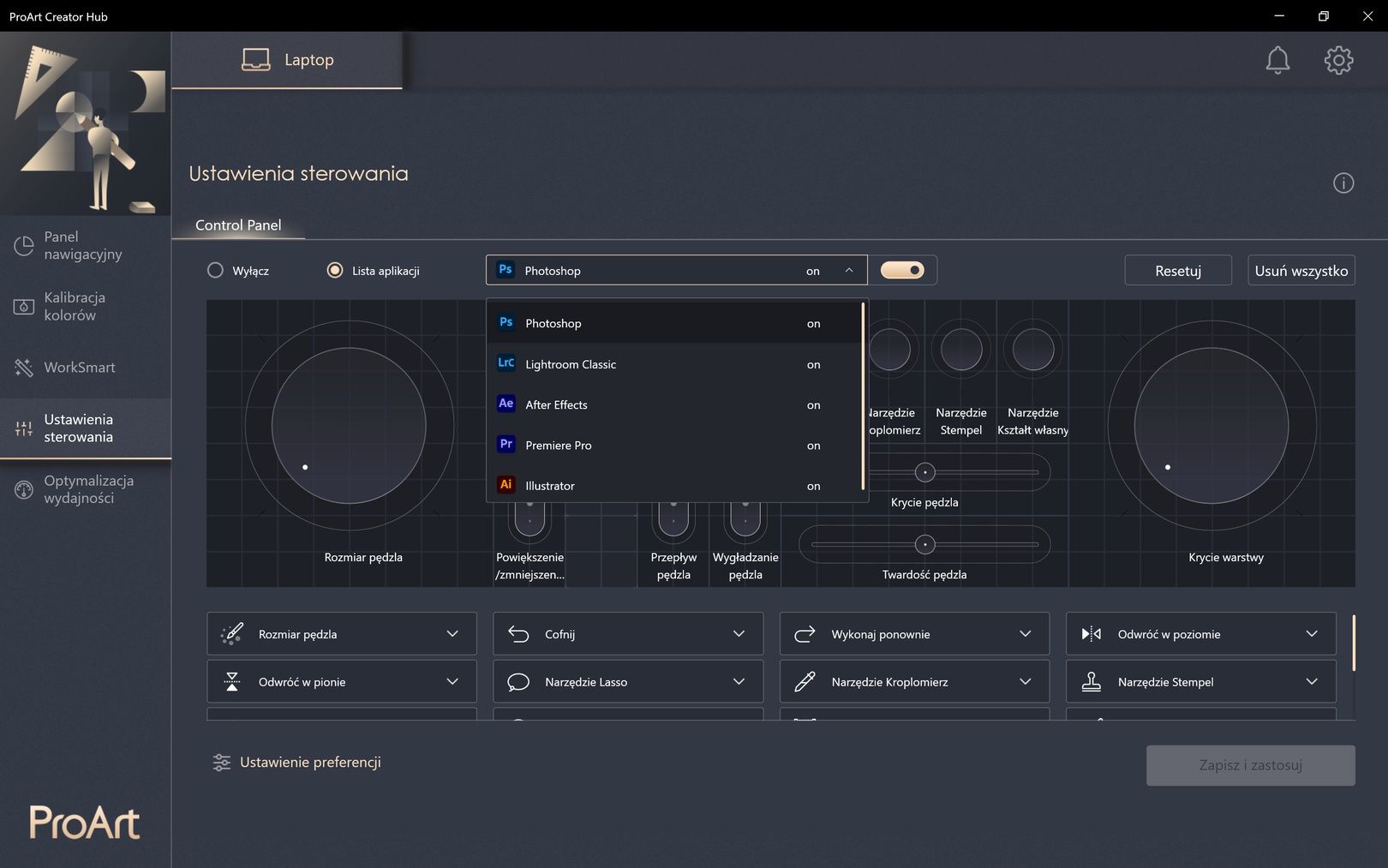Viewport: 1388px width, 868px height.
Task: Open the notifications bell
Action: tap(1277, 60)
